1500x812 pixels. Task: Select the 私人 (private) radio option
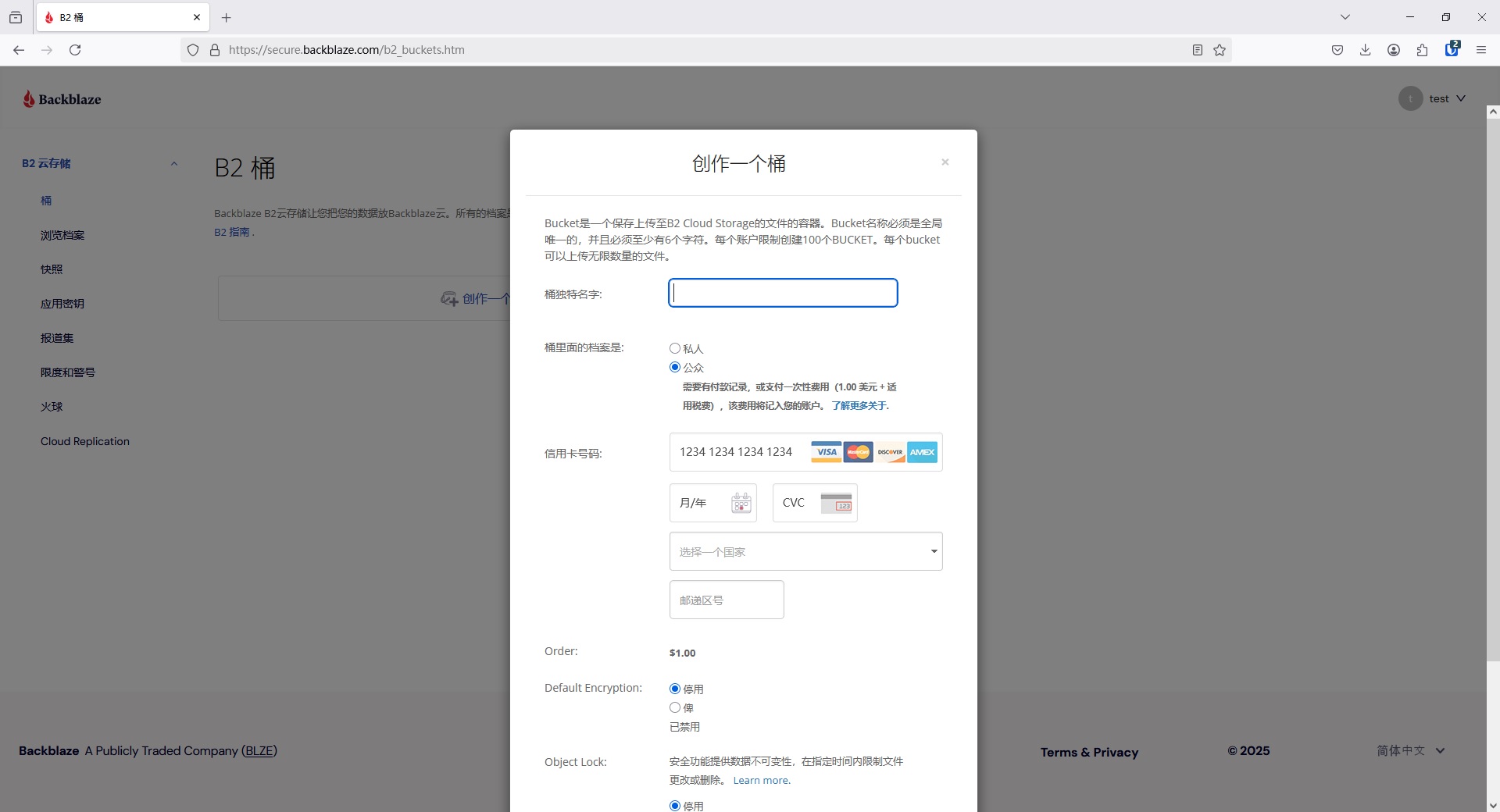point(675,349)
